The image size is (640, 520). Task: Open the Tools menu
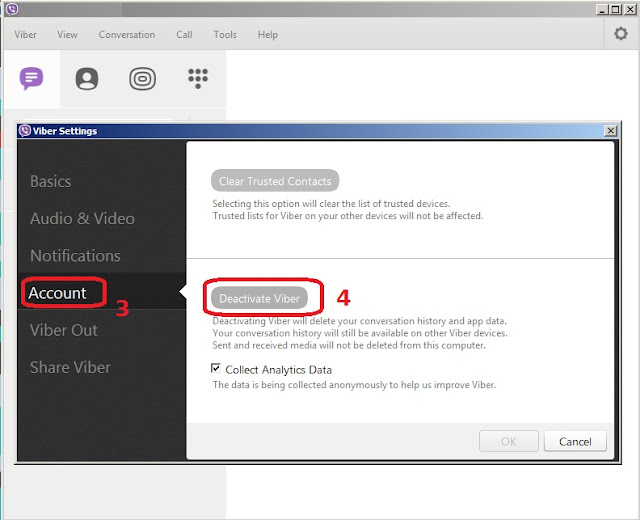(x=225, y=35)
